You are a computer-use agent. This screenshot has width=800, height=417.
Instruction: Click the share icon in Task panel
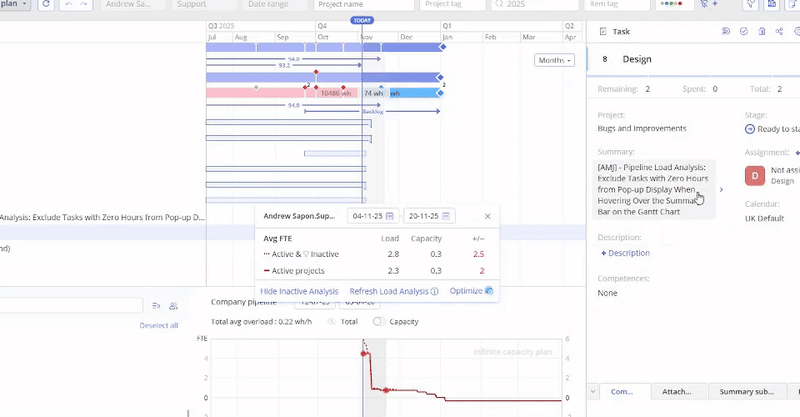pyautogui.click(x=779, y=32)
